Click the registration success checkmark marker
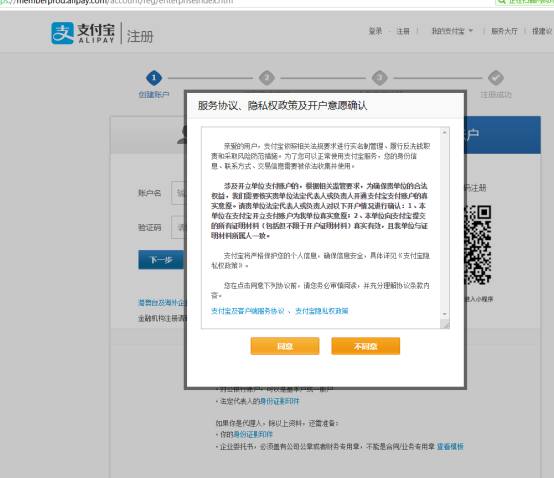 (x=496, y=78)
